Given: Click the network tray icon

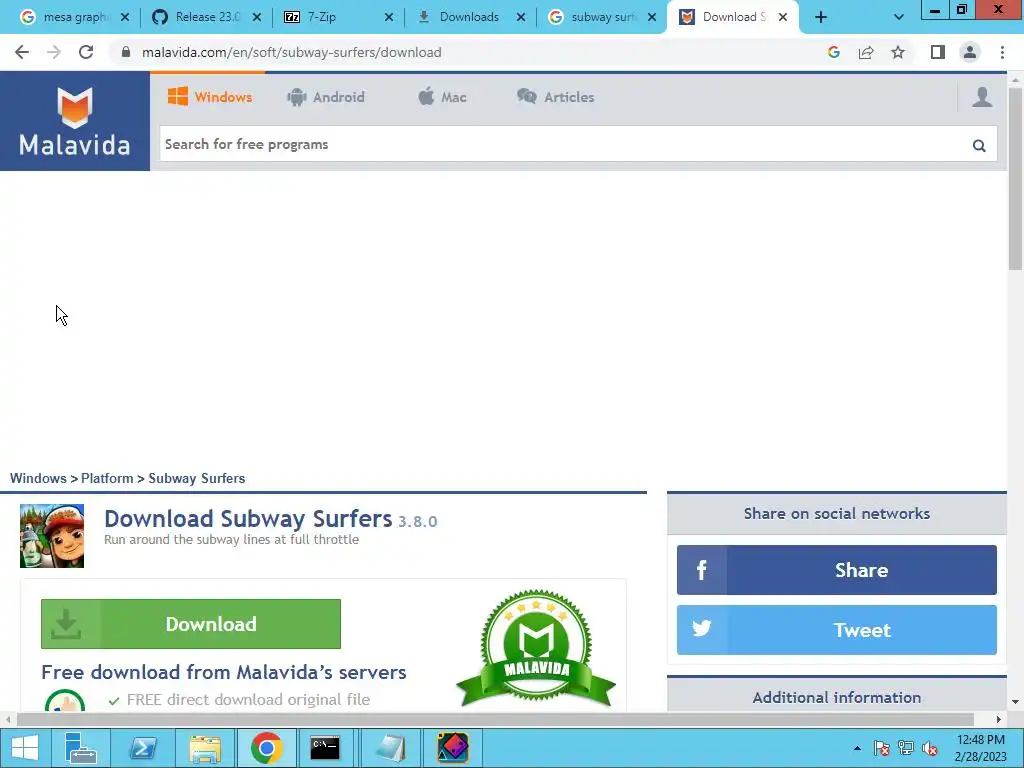Looking at the screenshot, I should click(906, 748).
